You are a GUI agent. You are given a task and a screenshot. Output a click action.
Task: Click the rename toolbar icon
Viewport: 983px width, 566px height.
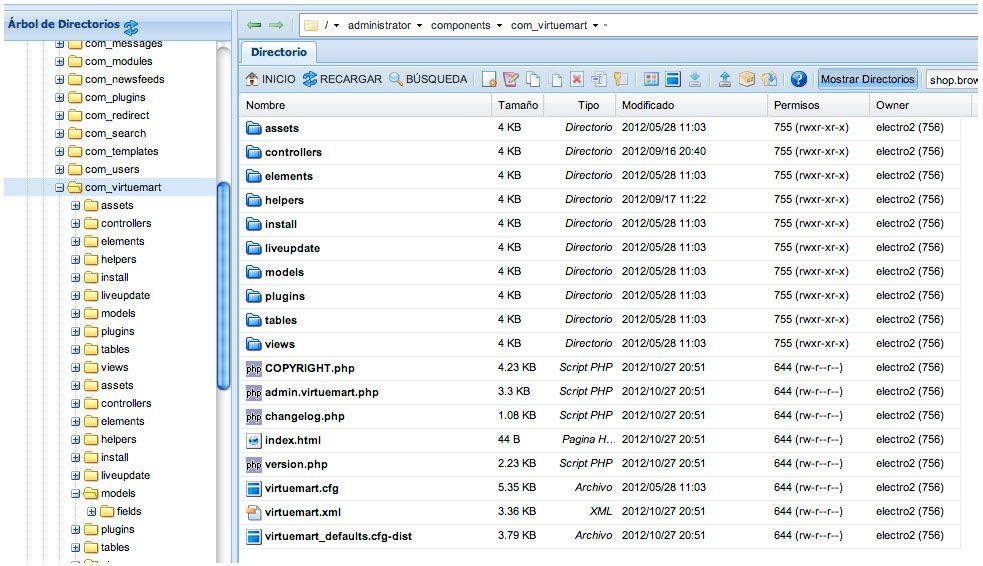599,79
